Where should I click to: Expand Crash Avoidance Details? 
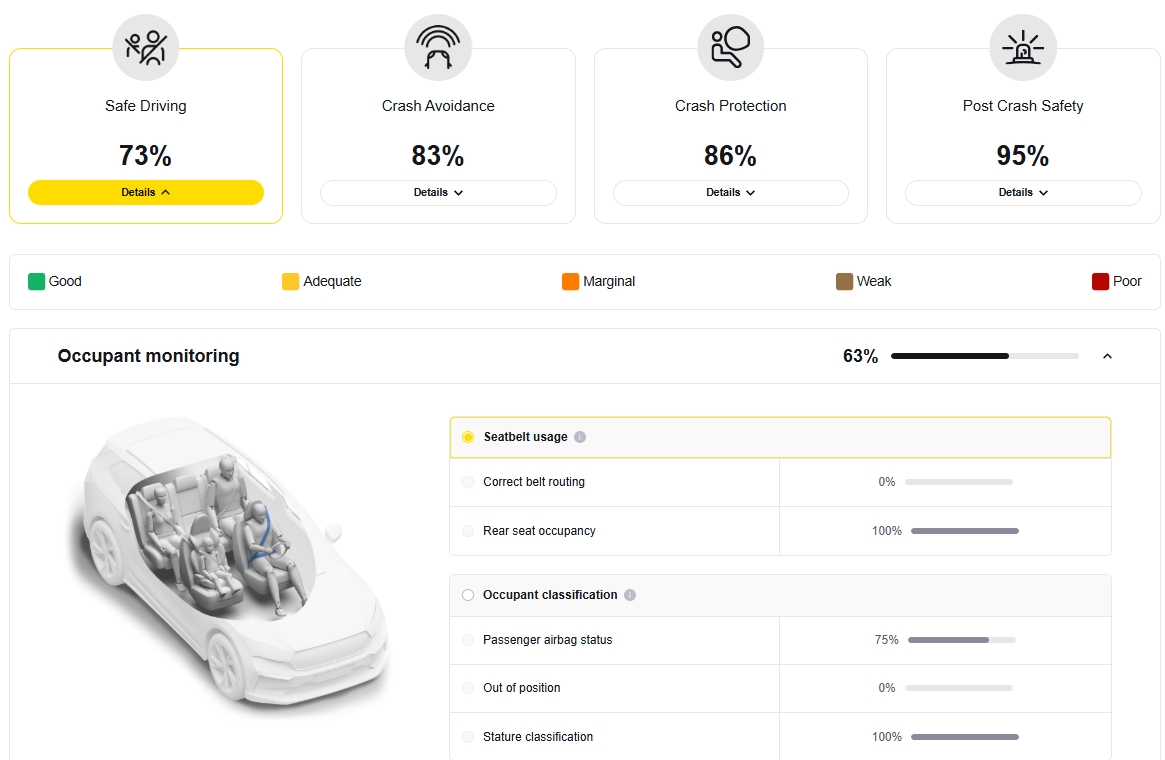tap(438, 192)
